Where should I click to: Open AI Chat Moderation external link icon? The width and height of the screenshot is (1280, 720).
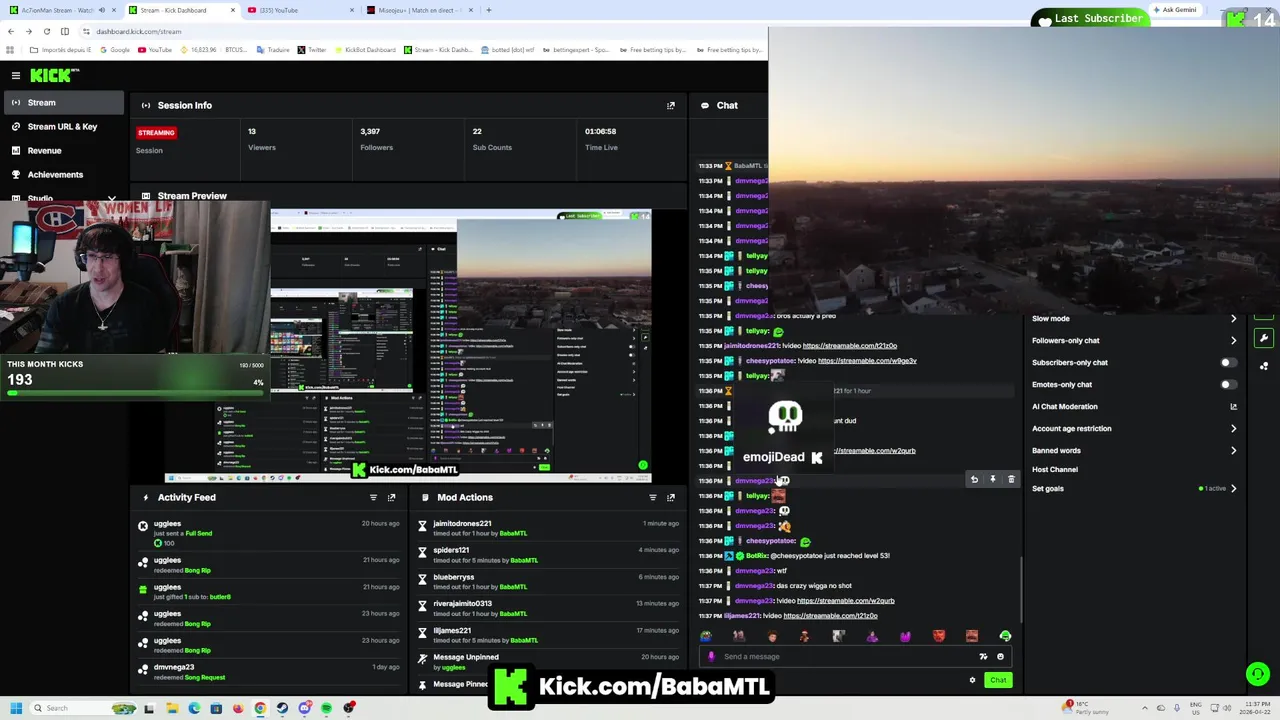click(x=1233, y=406)
